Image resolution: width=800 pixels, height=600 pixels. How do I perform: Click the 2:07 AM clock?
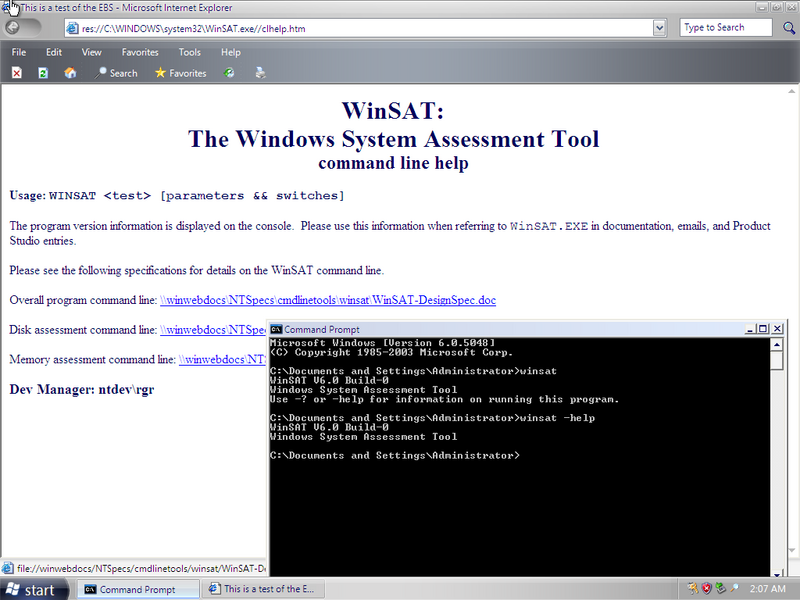pos(767,589)
